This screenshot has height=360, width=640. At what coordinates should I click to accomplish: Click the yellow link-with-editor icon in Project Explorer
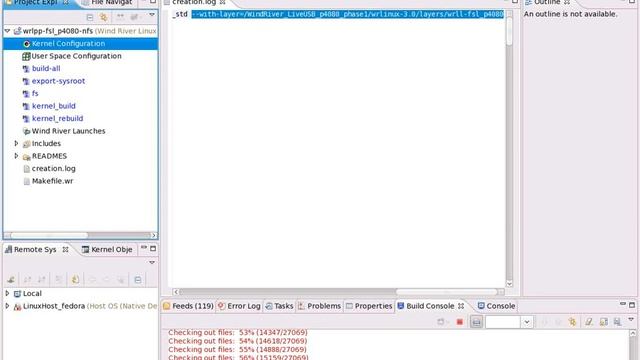pyautogui.click(x=104, y=17)
